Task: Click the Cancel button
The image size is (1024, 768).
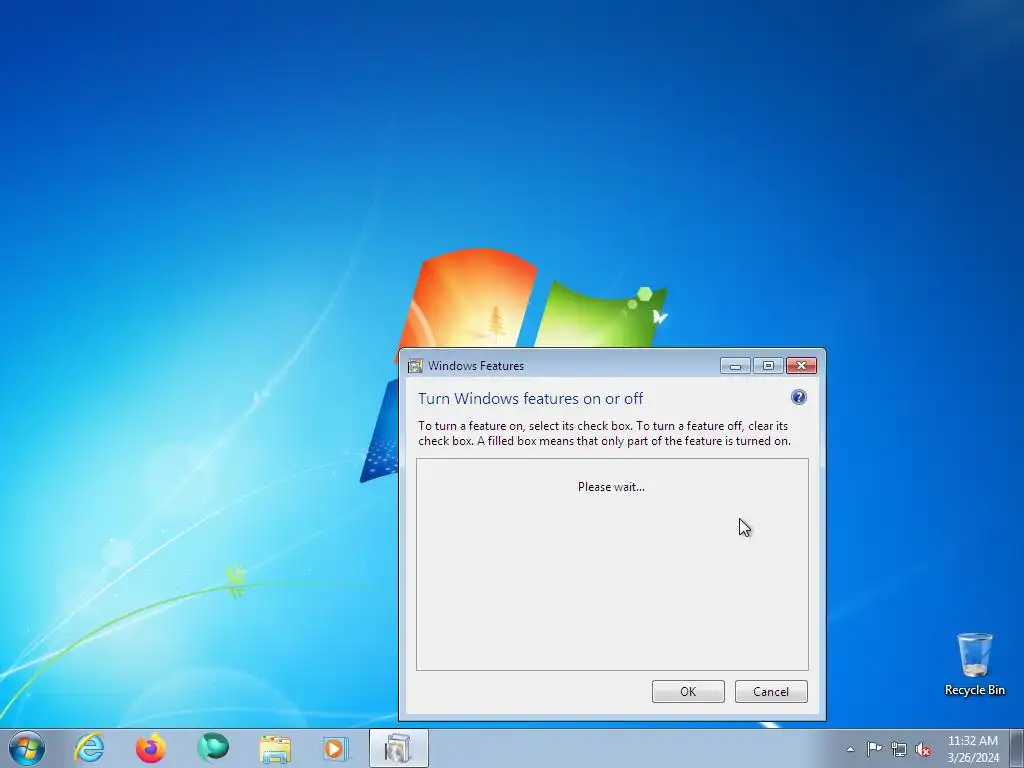Action: [x=771, y=692]
